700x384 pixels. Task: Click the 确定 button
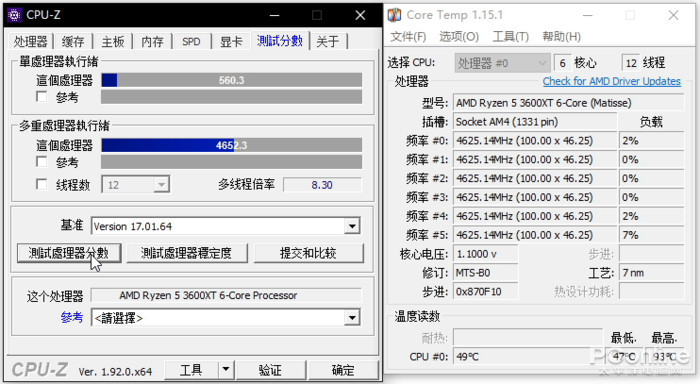tap(343, 370)
